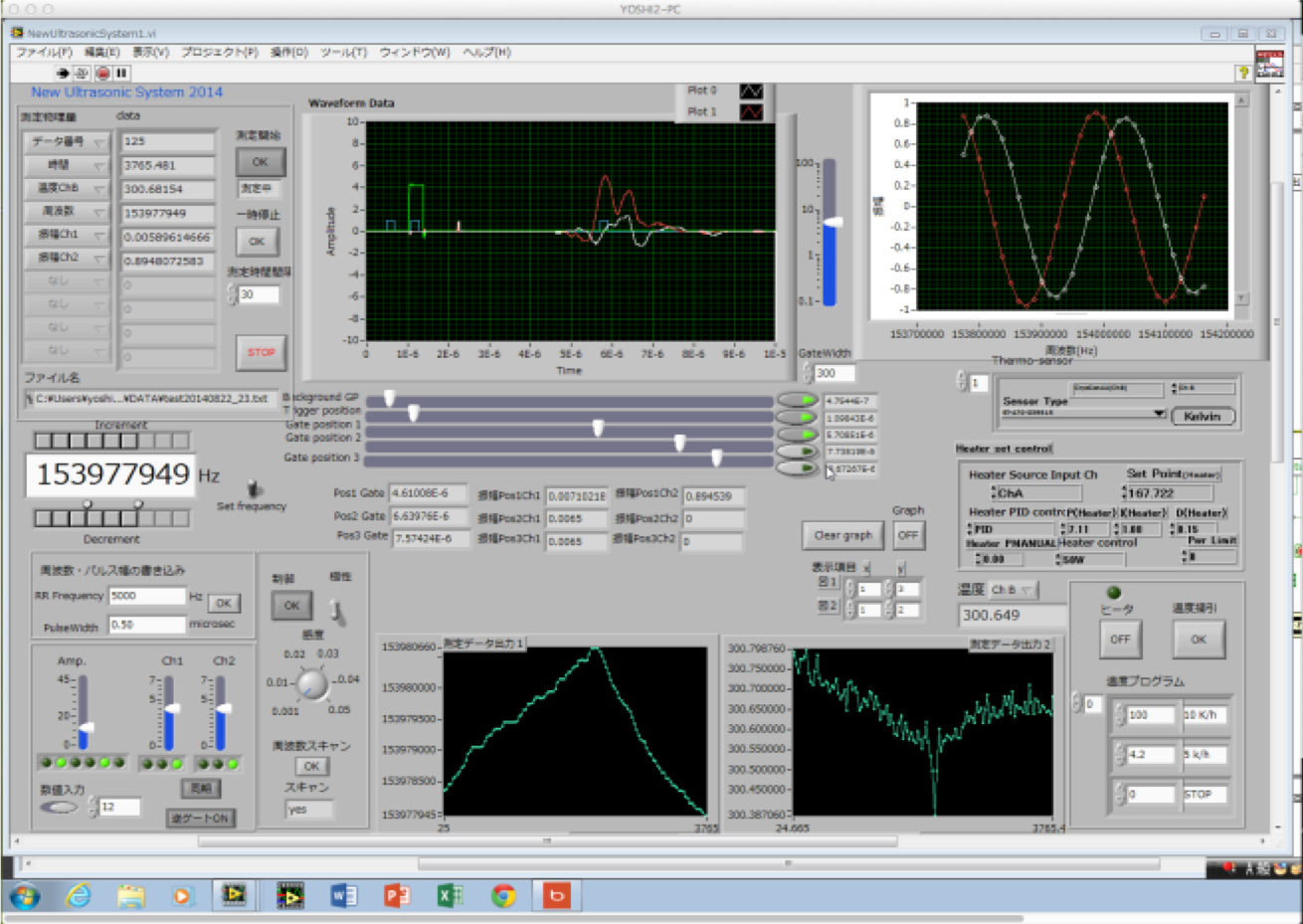Open PowerPoint from the Windows taskbar
This screenshot has height=924, width=1303.
click(397, 896)
